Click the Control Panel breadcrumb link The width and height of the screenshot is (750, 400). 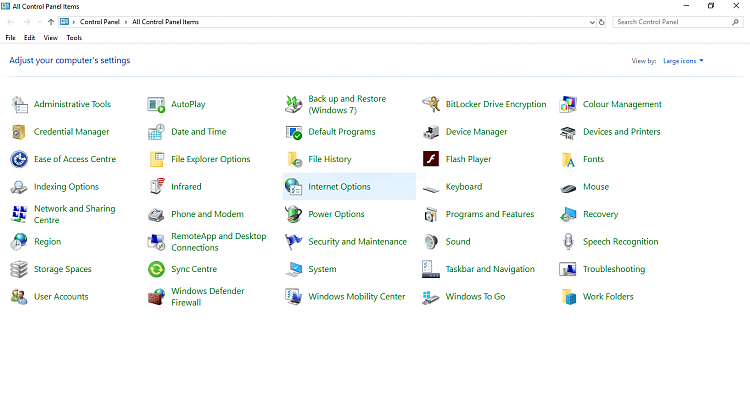coord(99,22)
